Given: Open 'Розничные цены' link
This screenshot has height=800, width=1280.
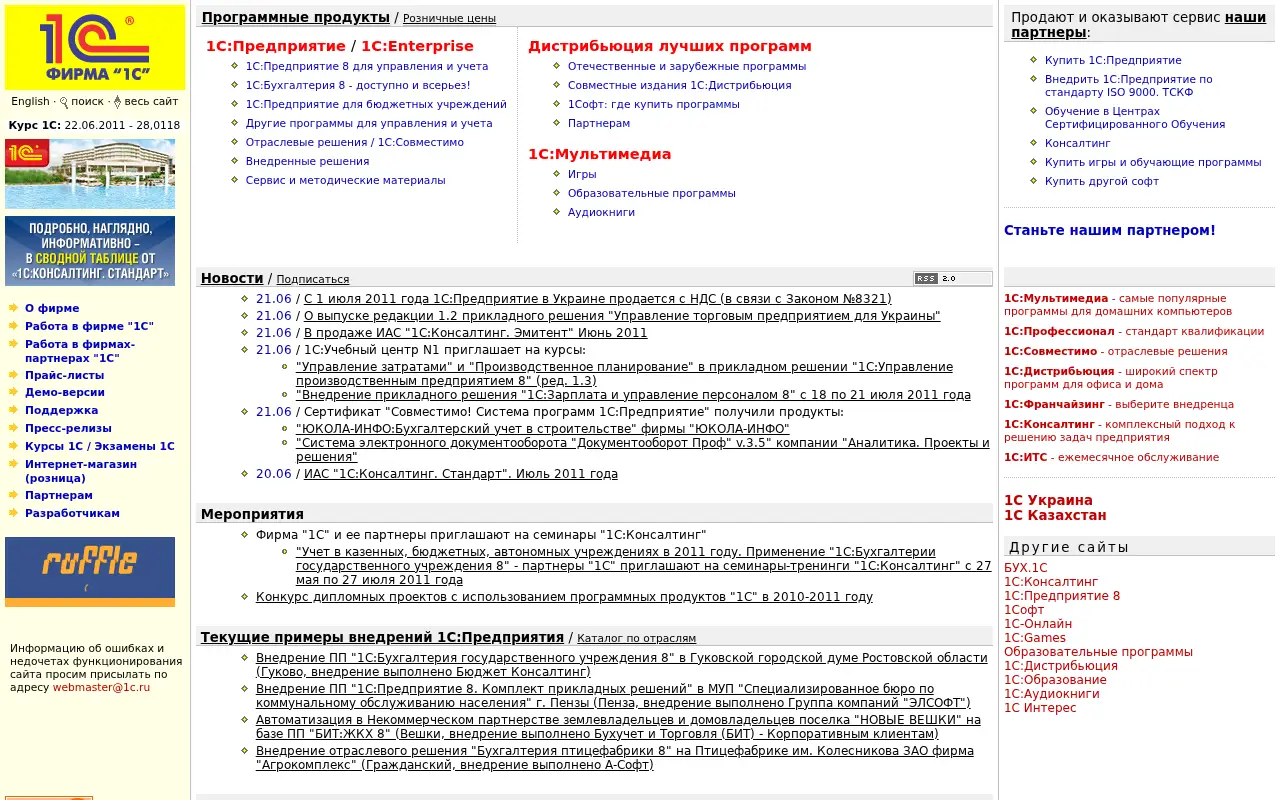Looking at the screenshot, I should [x=449, y=18].
